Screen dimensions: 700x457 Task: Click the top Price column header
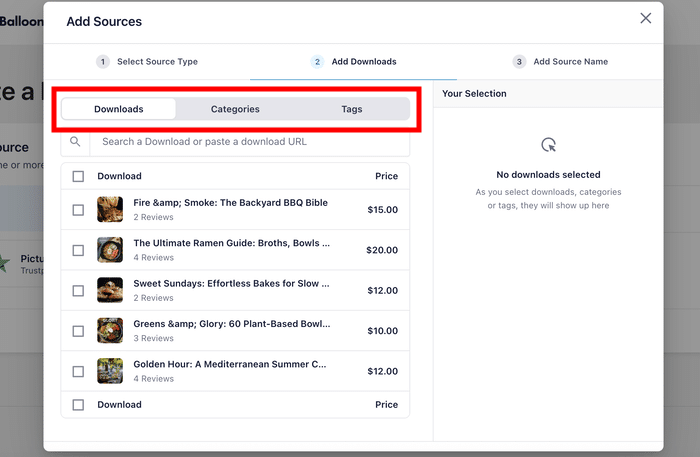click(387, 176)
